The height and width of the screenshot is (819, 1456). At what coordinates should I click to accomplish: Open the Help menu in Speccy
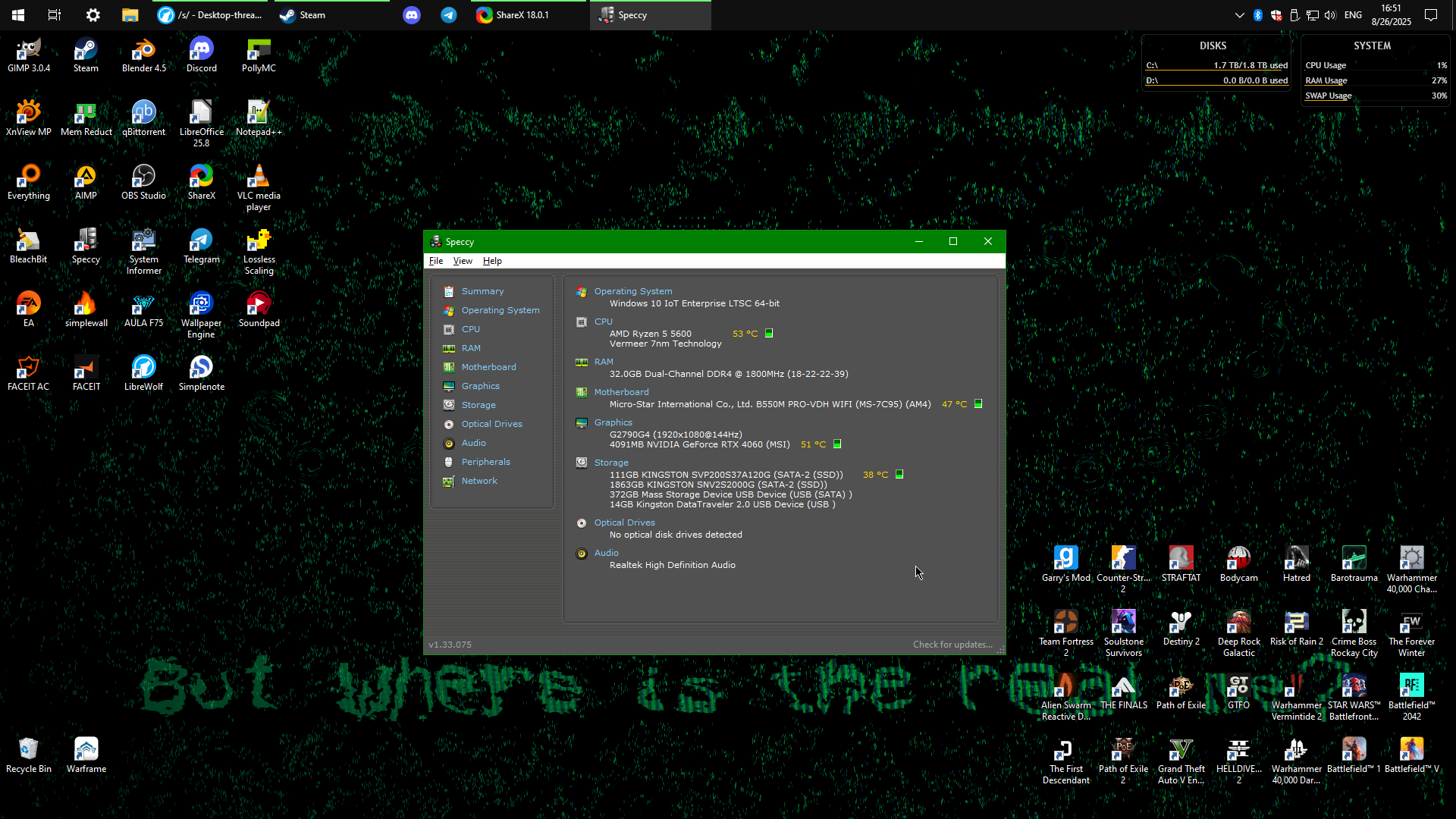click(492, 261)
